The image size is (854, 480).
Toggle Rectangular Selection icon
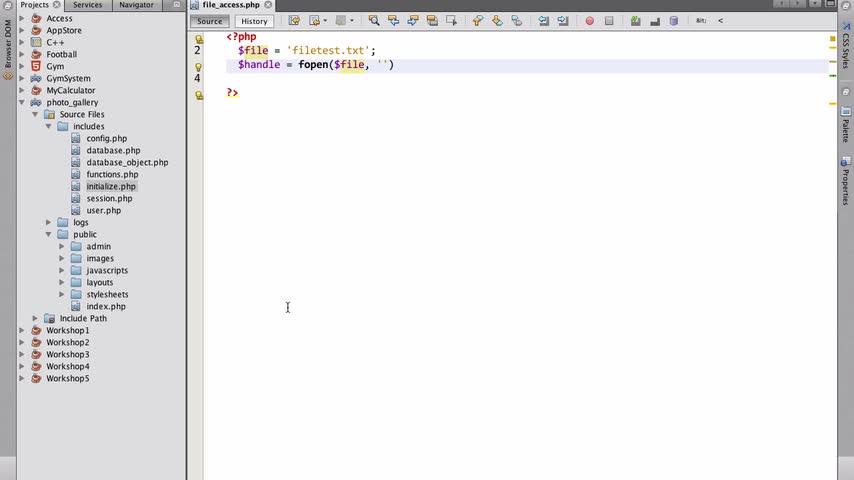pos(452,21)
